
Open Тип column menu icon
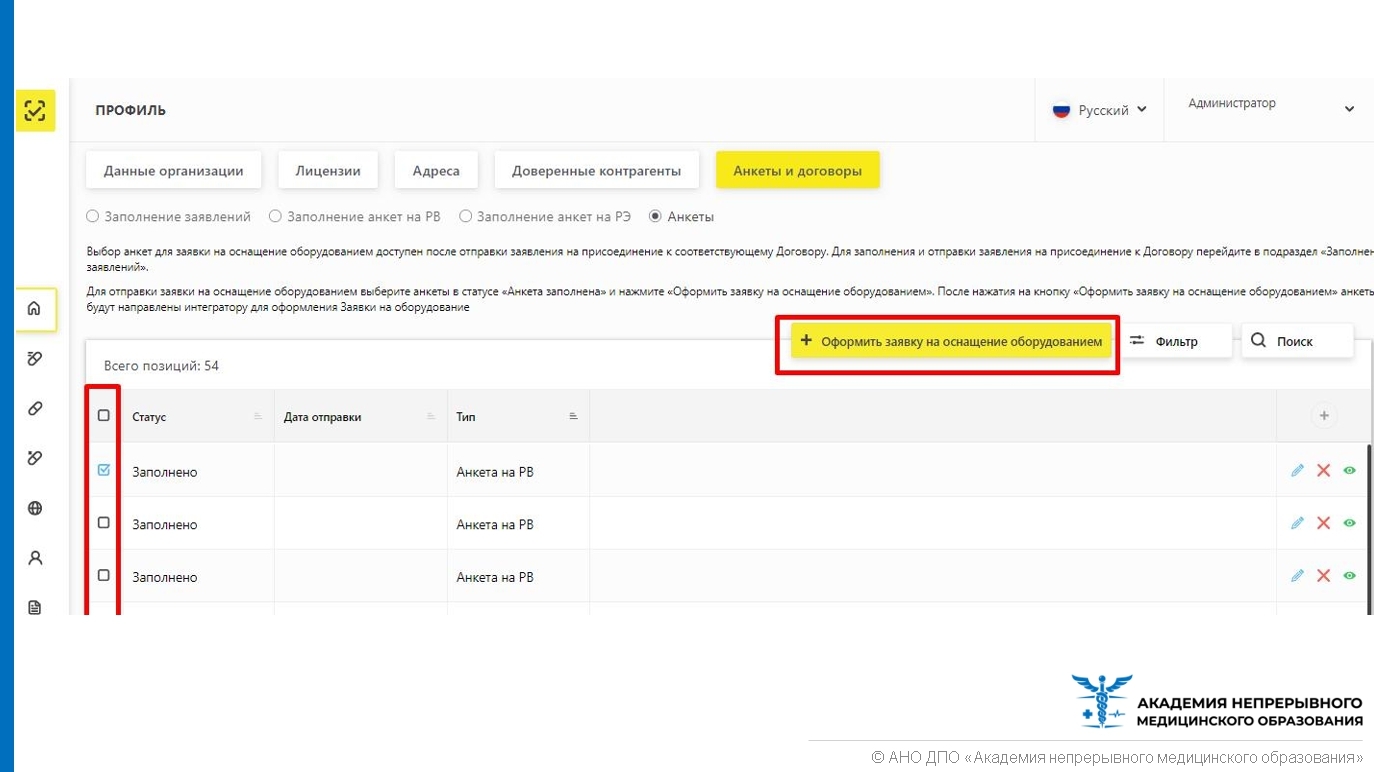point(573,416)
